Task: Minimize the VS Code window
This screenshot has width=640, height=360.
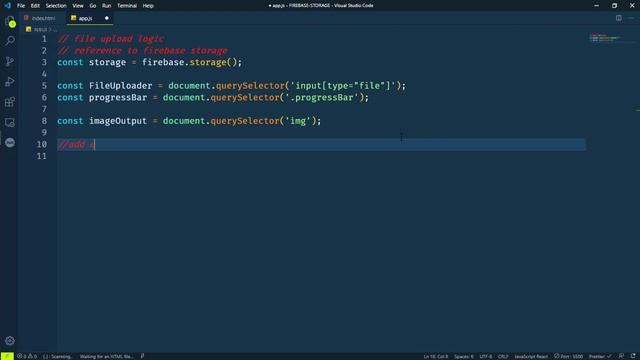Action: tap(596, 6)
